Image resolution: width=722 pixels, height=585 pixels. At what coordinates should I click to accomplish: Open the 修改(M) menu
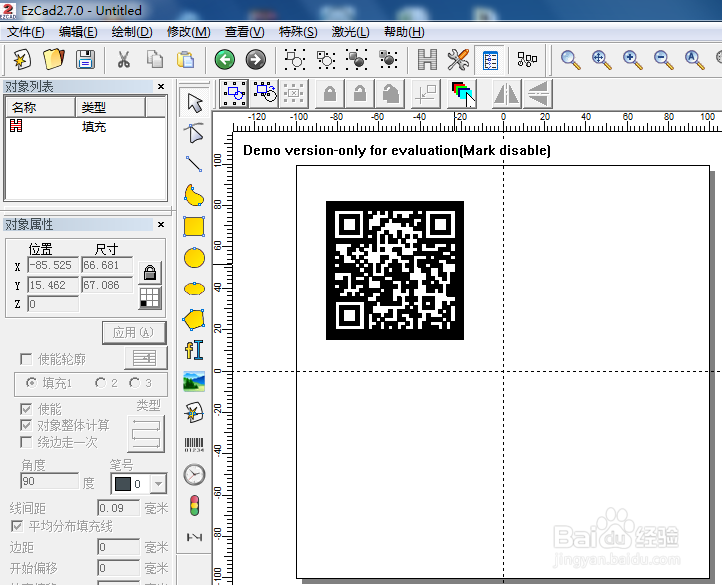click(x=188, y=32)
